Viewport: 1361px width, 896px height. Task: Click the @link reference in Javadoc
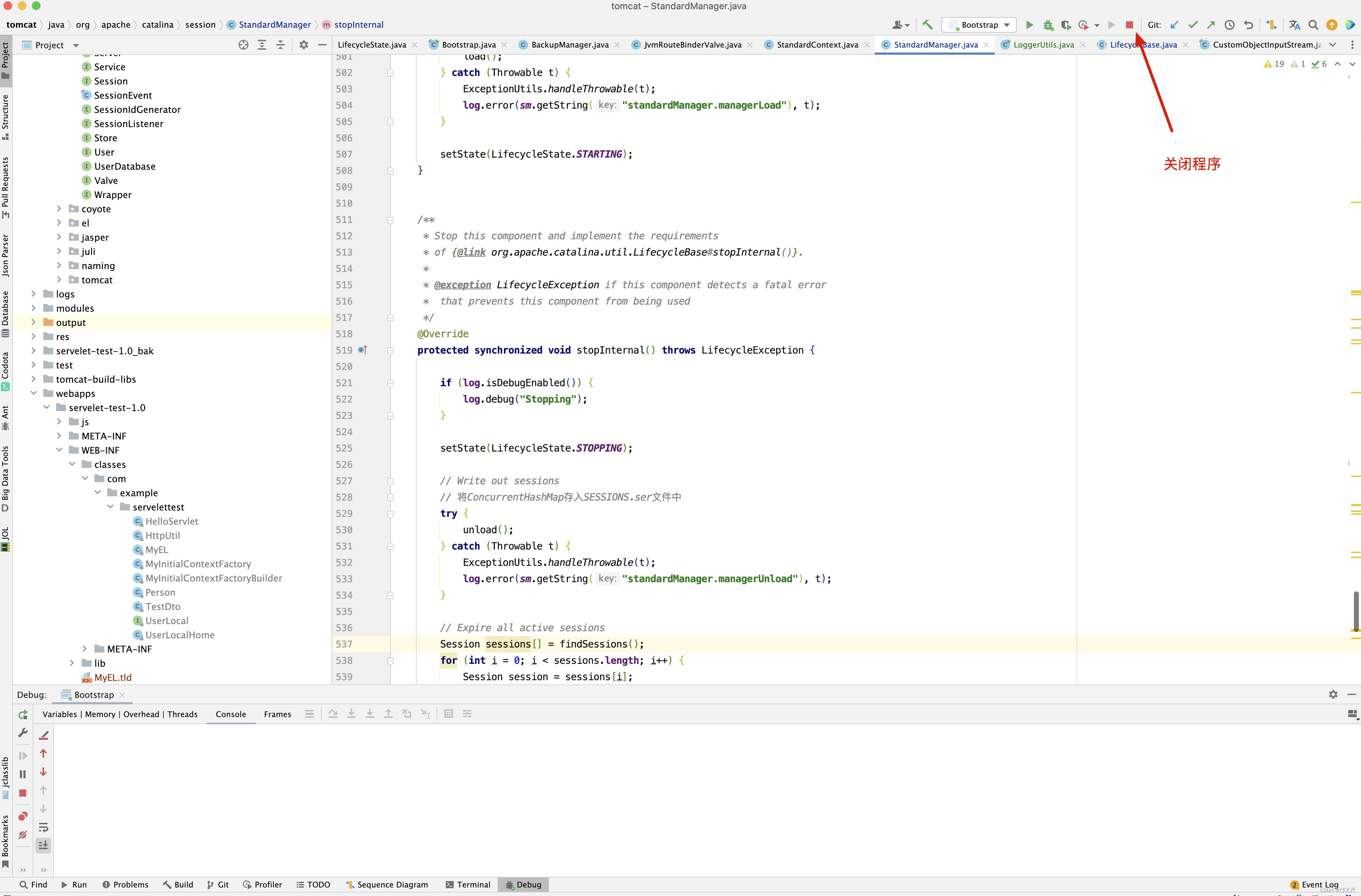click(x=471, y=252)
